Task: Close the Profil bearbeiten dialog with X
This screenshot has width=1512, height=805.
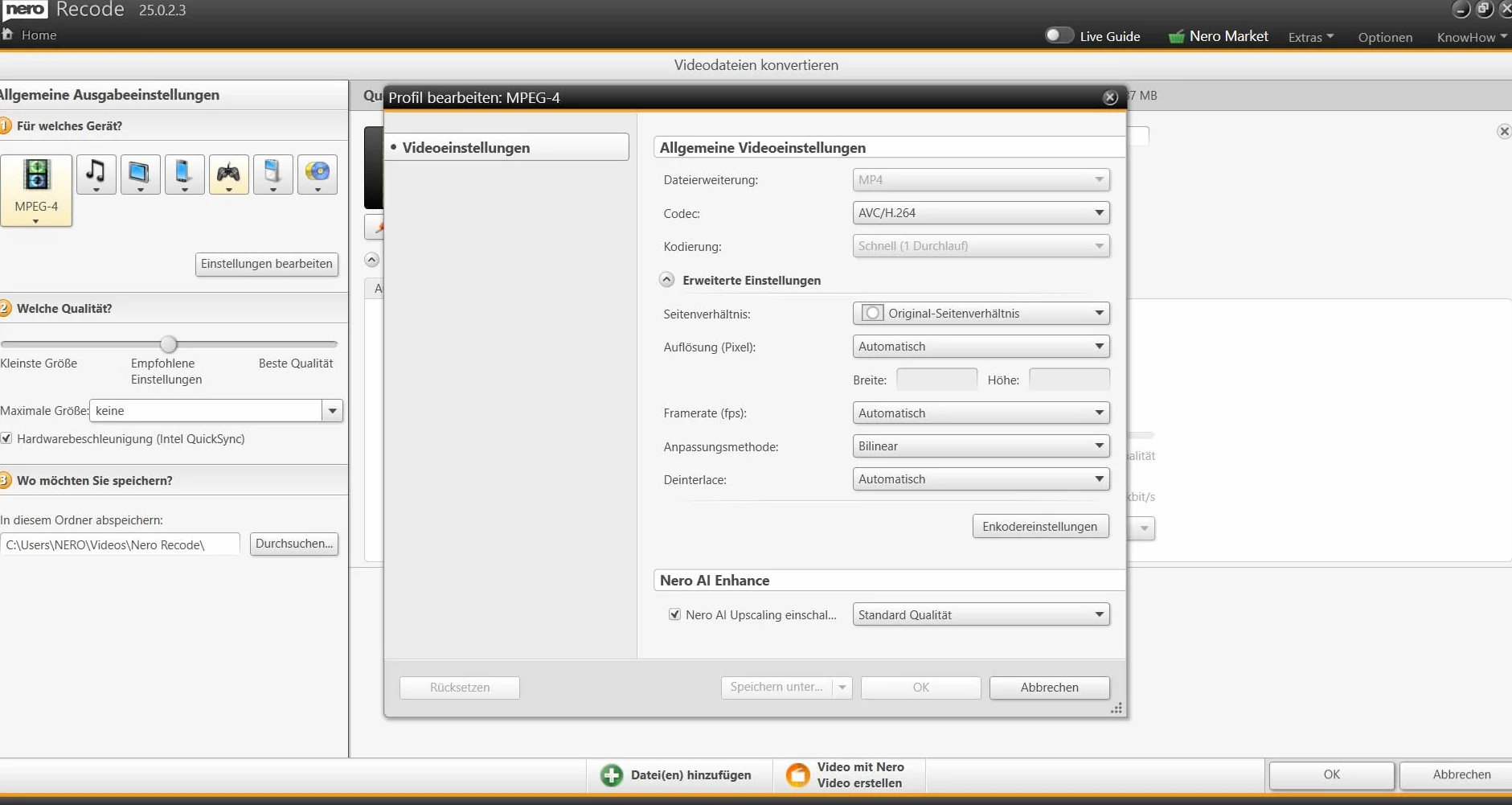Action: [1110, 97]
